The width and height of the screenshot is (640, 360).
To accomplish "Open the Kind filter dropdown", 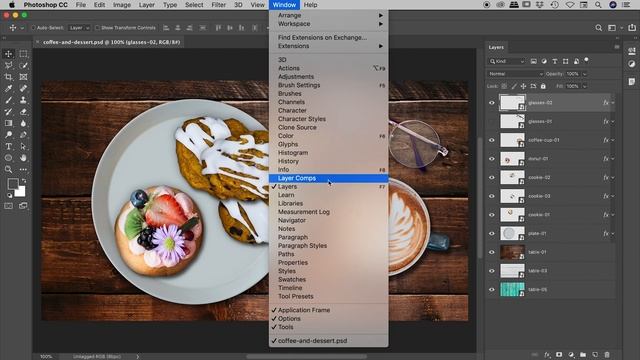I will 507,61.
